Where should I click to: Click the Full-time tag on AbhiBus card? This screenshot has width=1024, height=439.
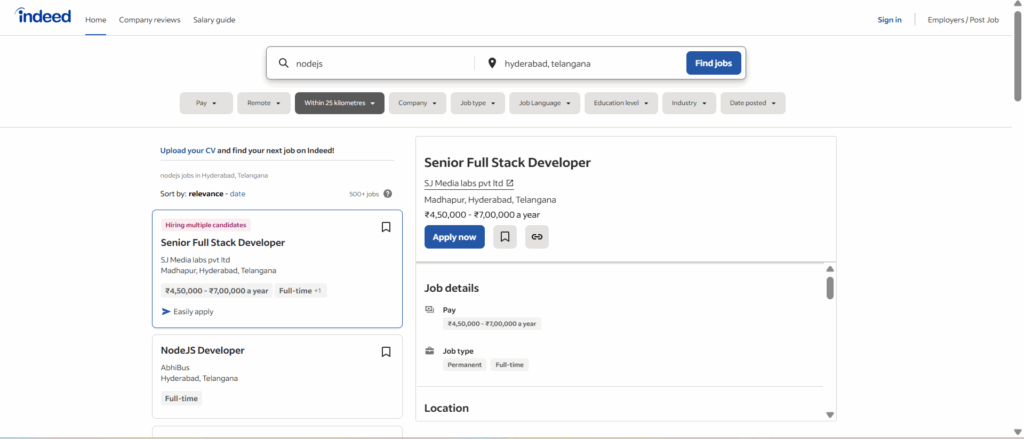[x=182, y=398]
